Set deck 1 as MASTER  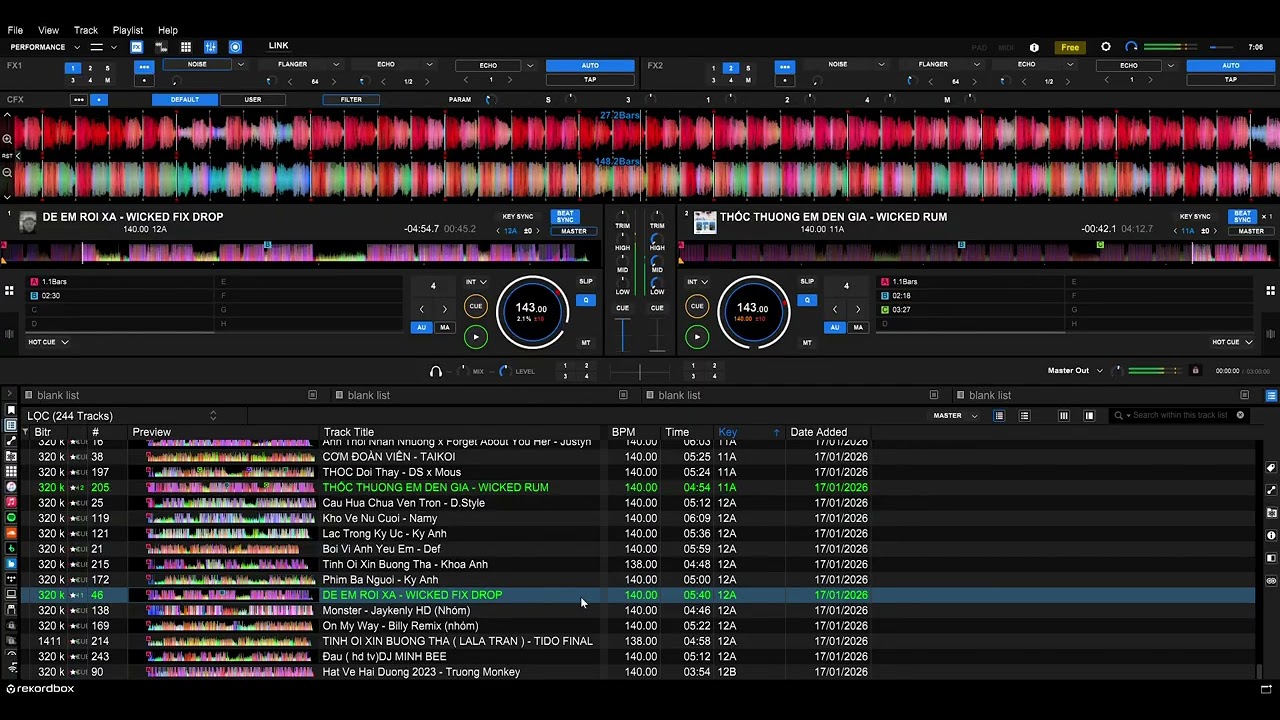pos(574,231)
